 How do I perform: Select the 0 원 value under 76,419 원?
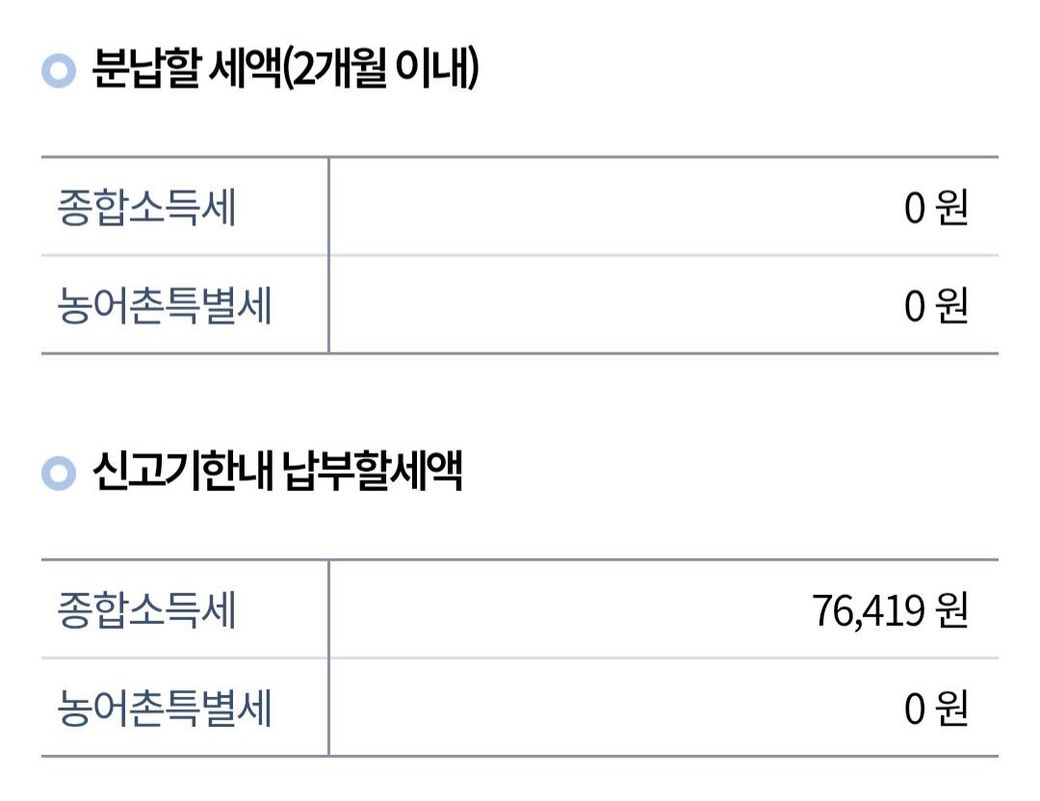tap(936, 708)
